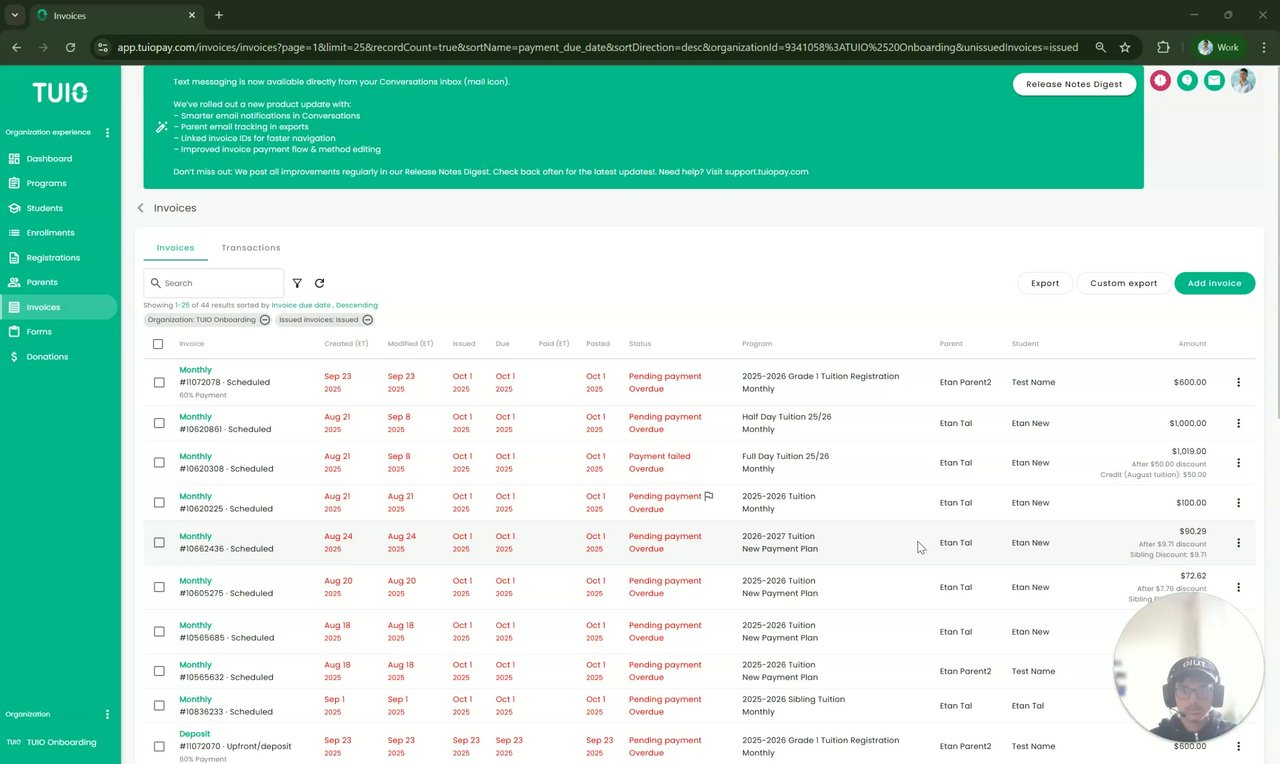Image resolution: width=1280 pixels, height=764 pixels.
Task: Click the Payment failed status text
Action: point(659,456)
